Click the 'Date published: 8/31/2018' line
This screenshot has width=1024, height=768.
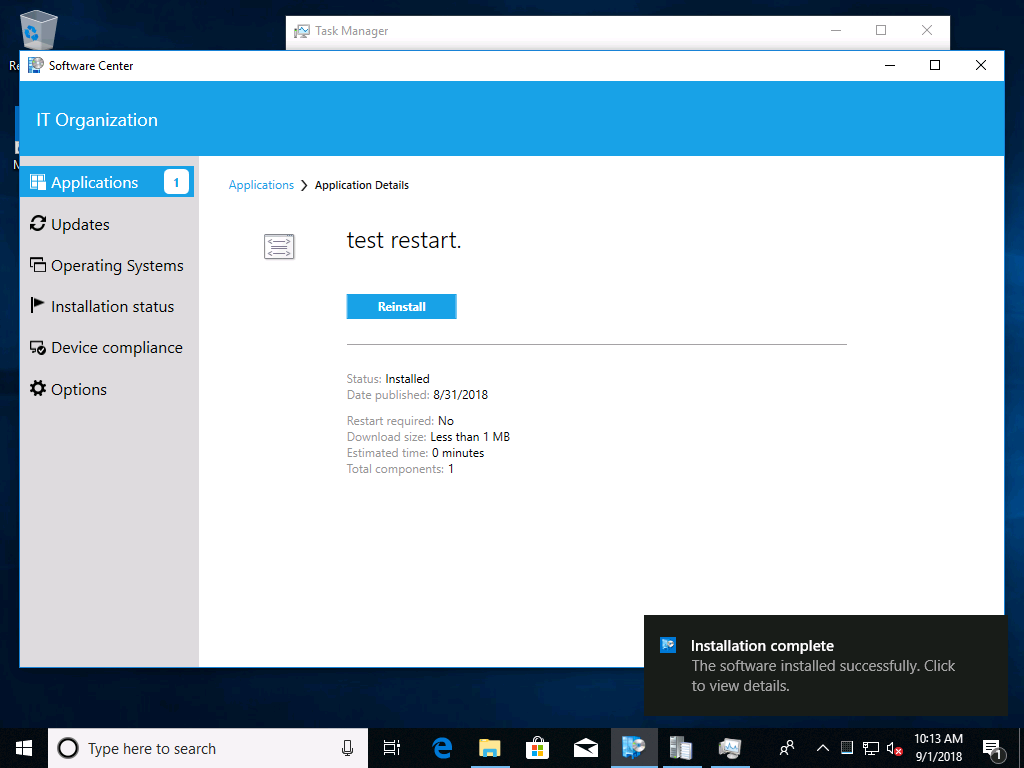(x=417, y=394)
